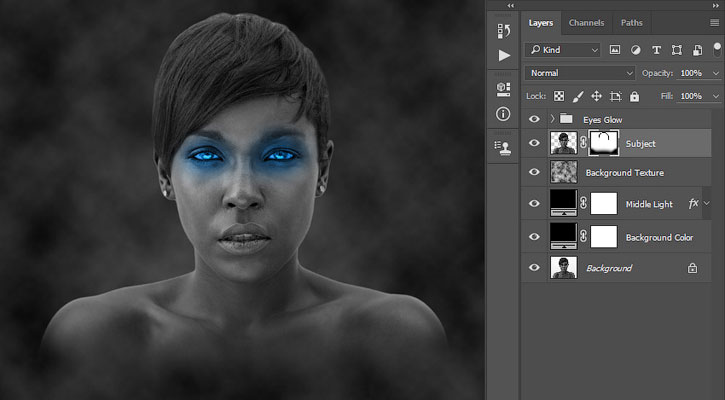The width and height of the screenshot is (725, 400).
Task: Hide the Background Color layer
Action: pos(534,237)
